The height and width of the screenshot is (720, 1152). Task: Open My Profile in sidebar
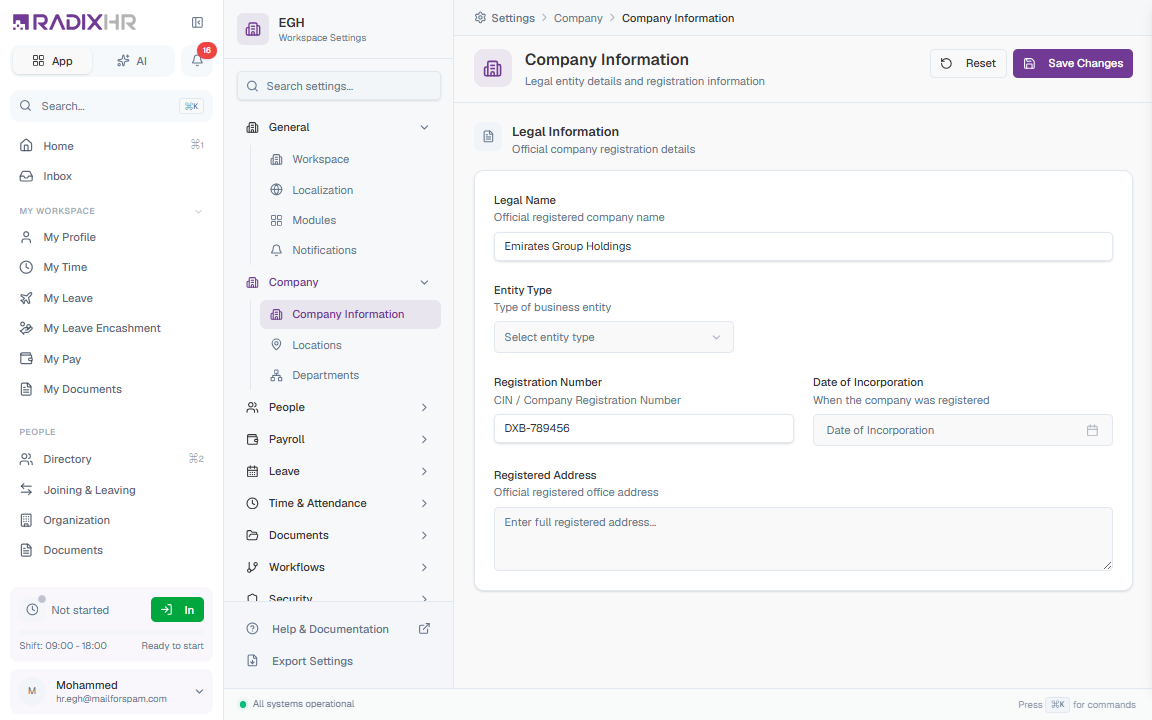[112, 237]
